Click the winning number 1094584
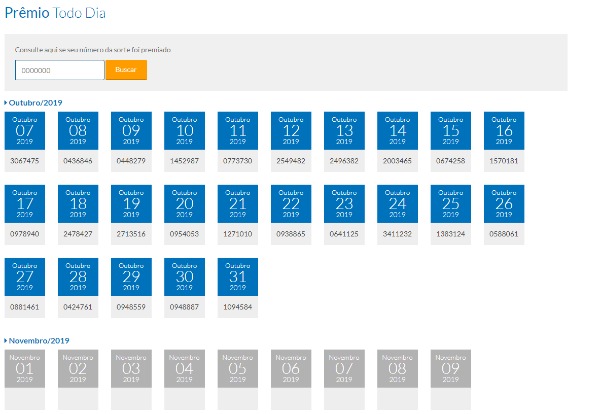The height and width of the screenshot is (414, 600). (238, 306)
